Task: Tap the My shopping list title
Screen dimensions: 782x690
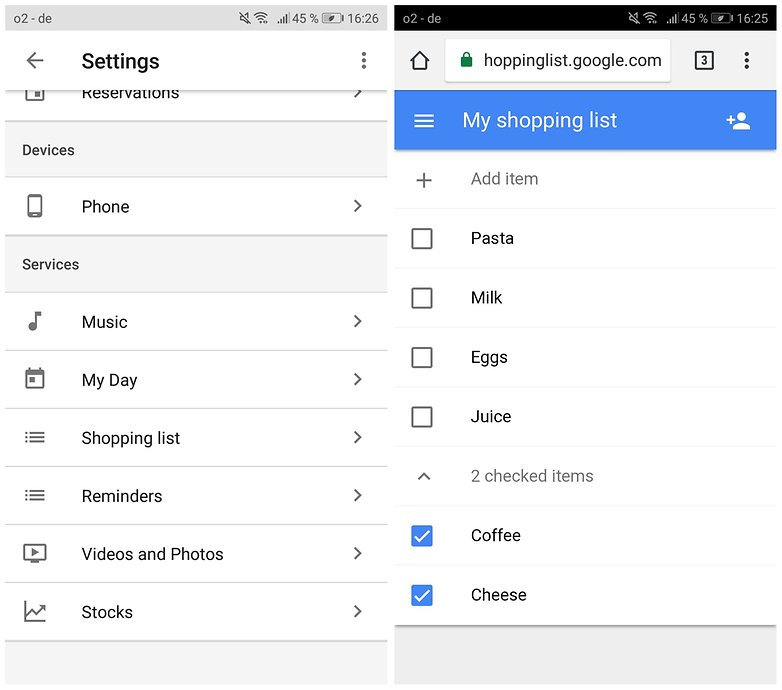Action: tap(540, 121)
